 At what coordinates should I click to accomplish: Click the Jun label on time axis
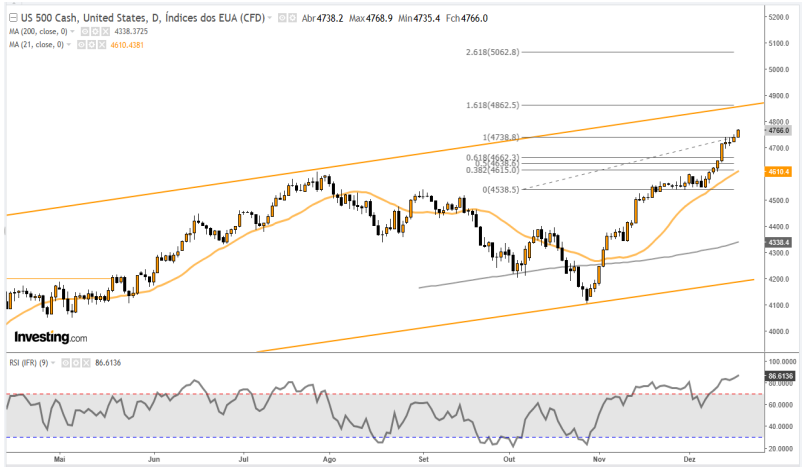(x=154, y=459)
